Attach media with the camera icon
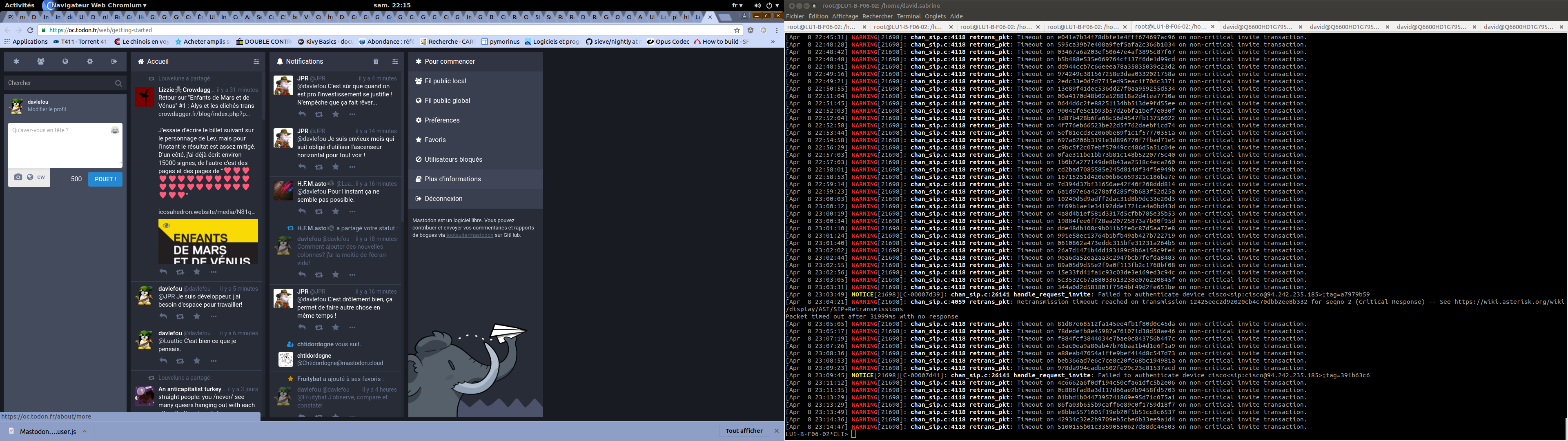 click(x=18, y=177)
